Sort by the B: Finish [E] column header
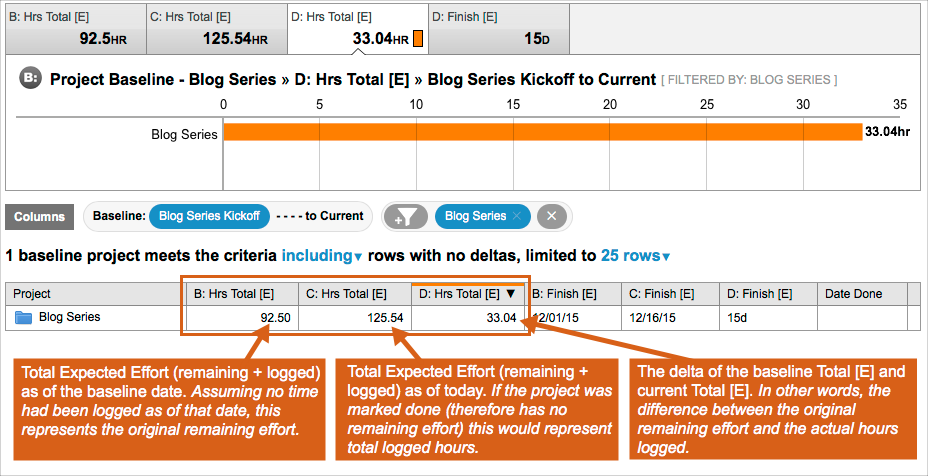Image resolution: width=928 pixels, height=476 pixels. tap(564, 294)
